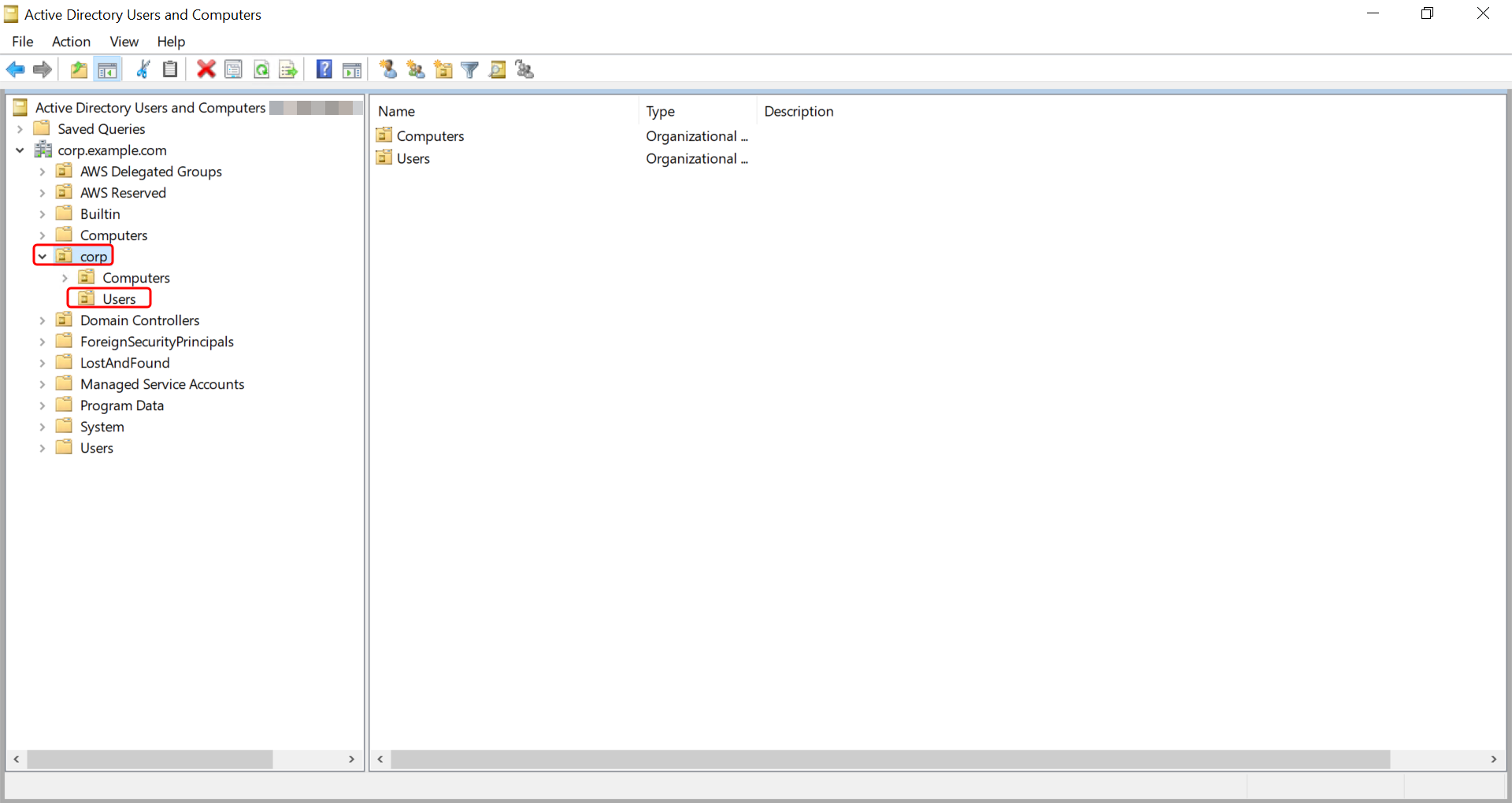Click the Delete icon on the toolbar

[206, 69]
